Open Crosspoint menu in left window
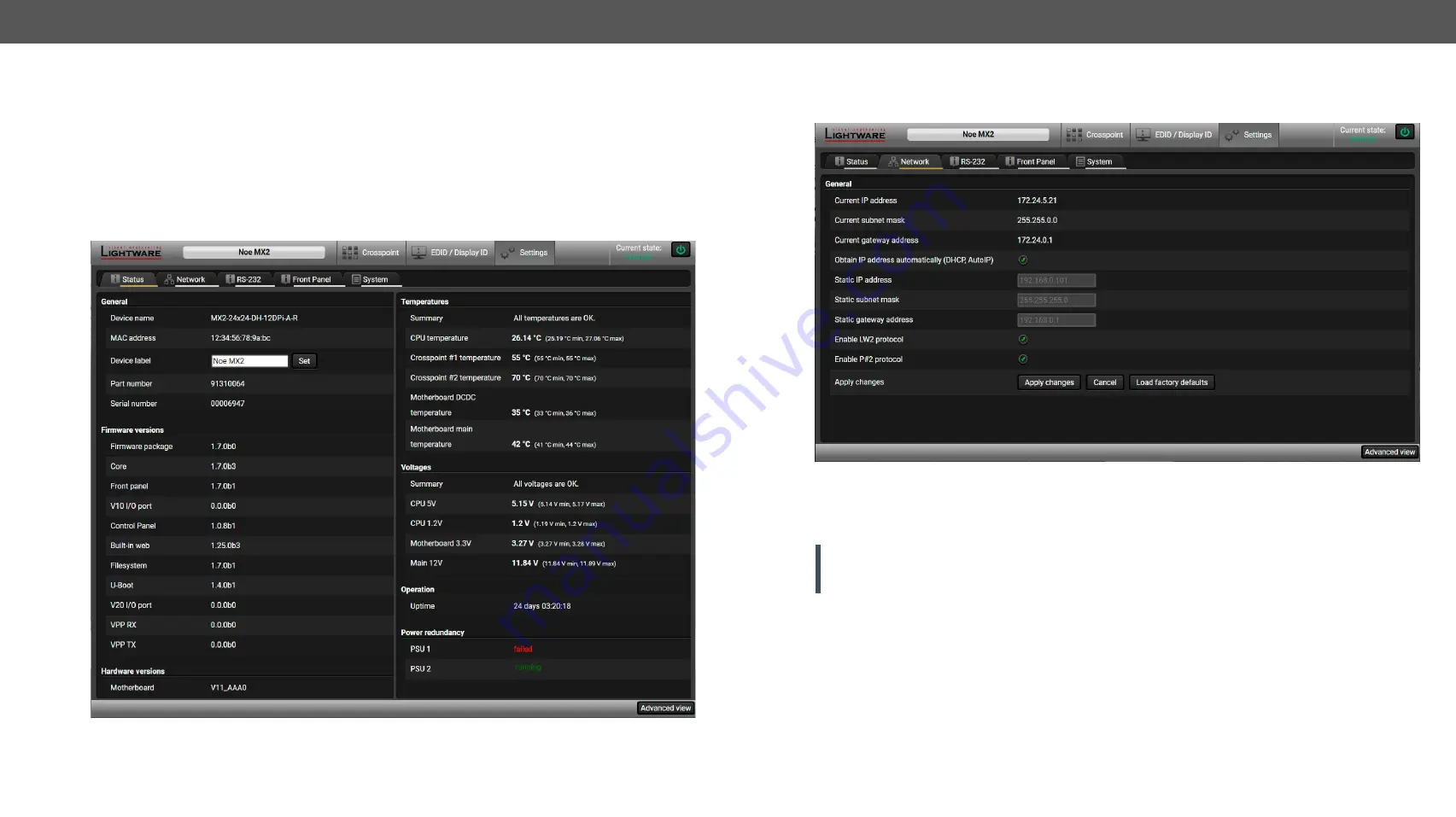Image resolution: width=1456 pixels, height=817 pixels. point(371,253)
